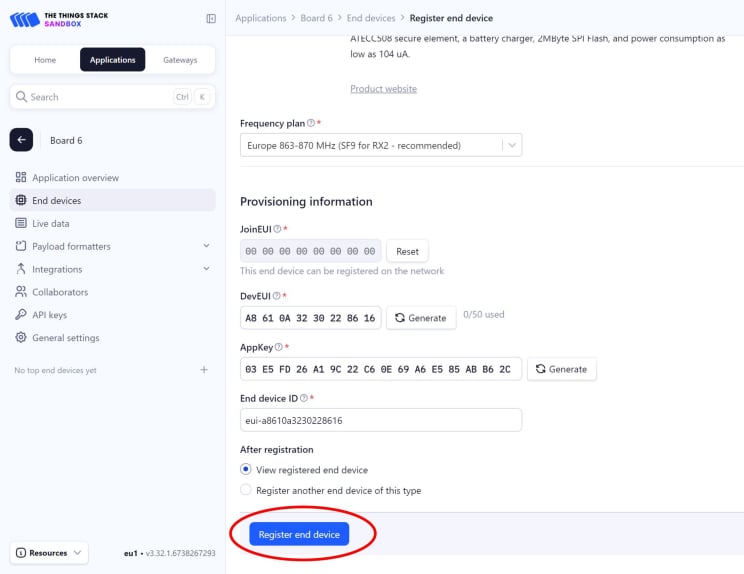Click the End devices chip icon

click(21, 200)
